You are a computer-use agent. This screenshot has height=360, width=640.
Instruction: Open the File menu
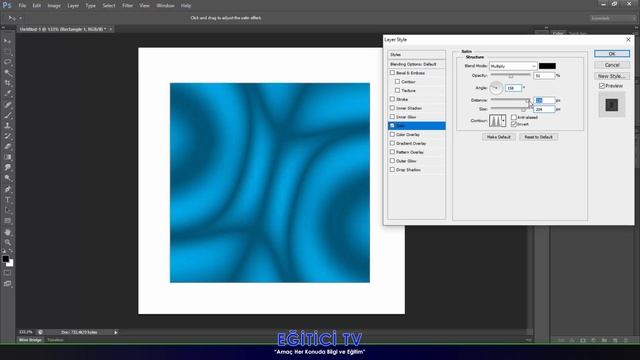point(22,6)
